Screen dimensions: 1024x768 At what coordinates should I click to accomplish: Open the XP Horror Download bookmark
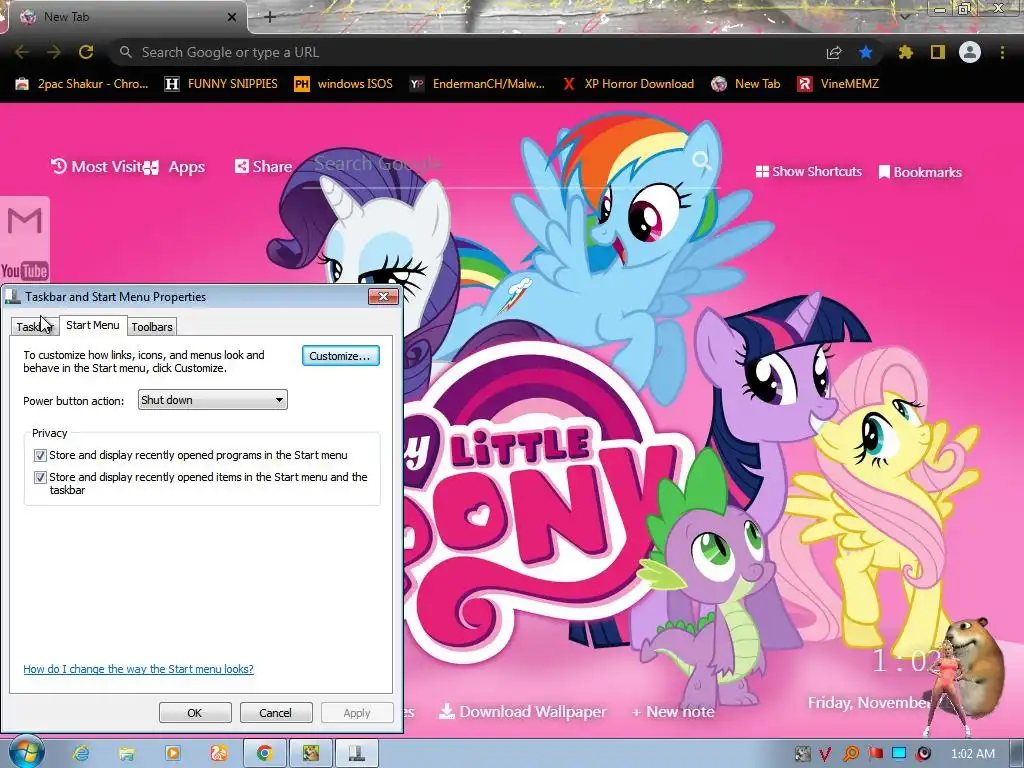click(628, 84)
